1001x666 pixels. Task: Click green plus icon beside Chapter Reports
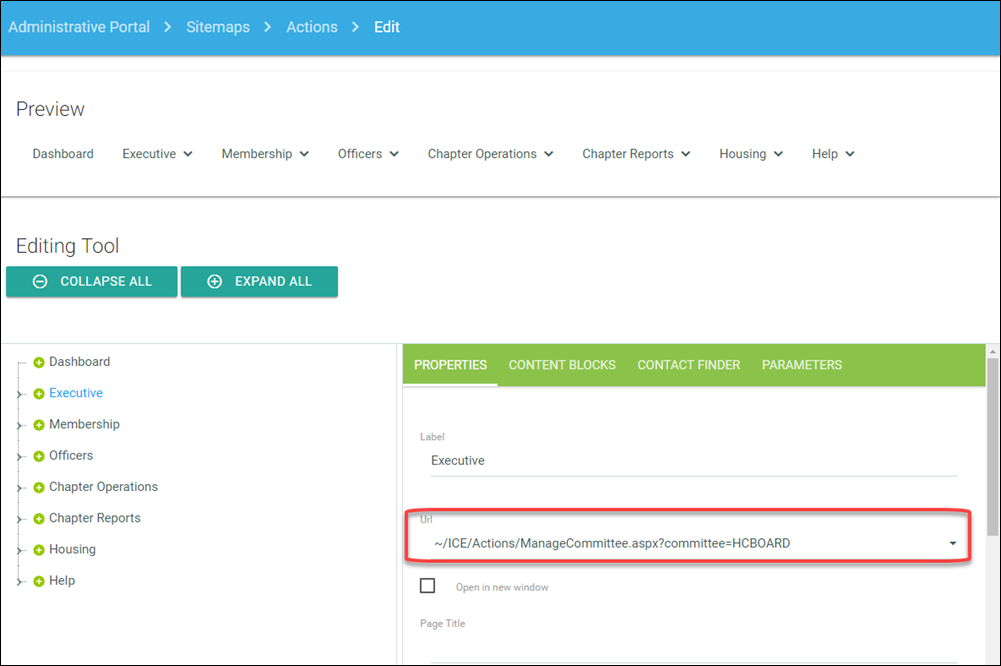click(39, 519)
